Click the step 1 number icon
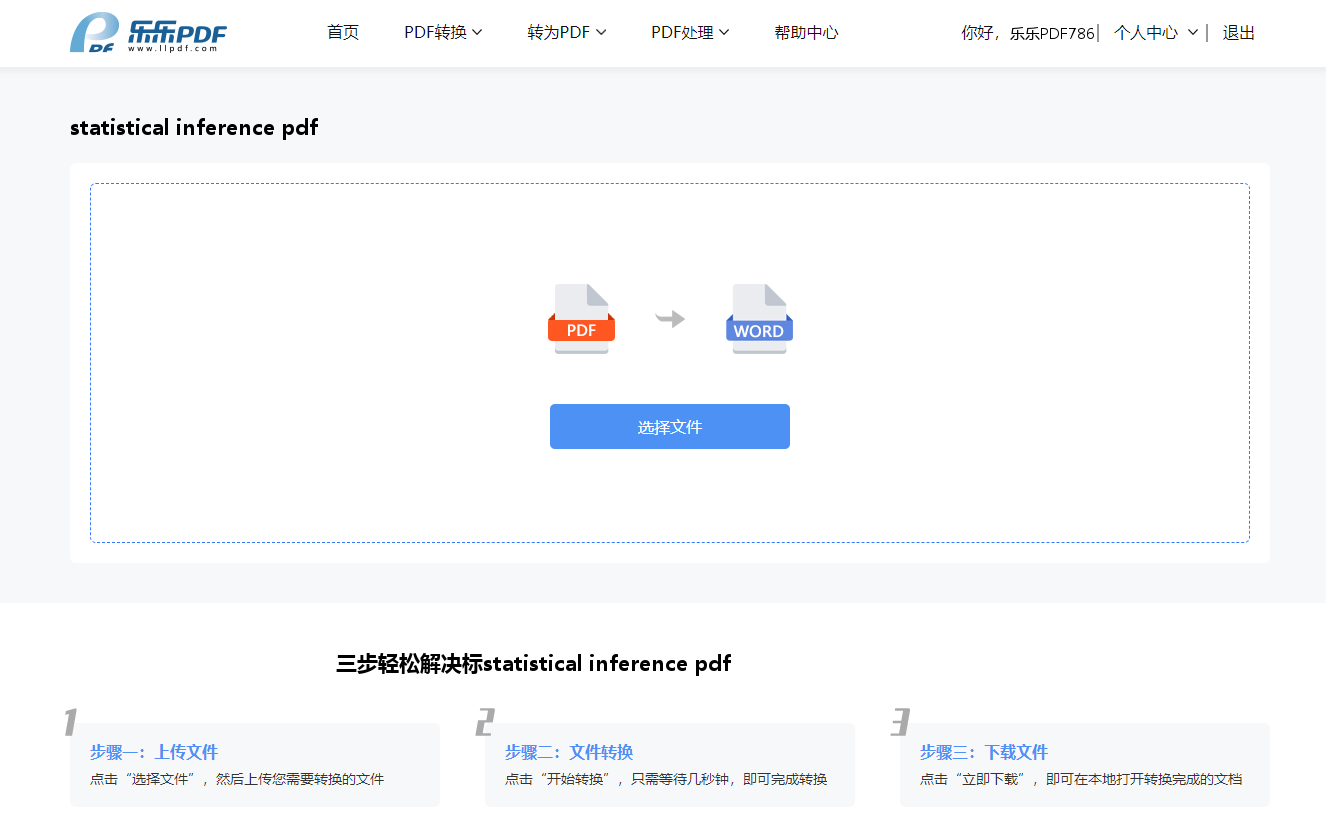This screenshot has width=1326, height=833. (x=70, y=722)
